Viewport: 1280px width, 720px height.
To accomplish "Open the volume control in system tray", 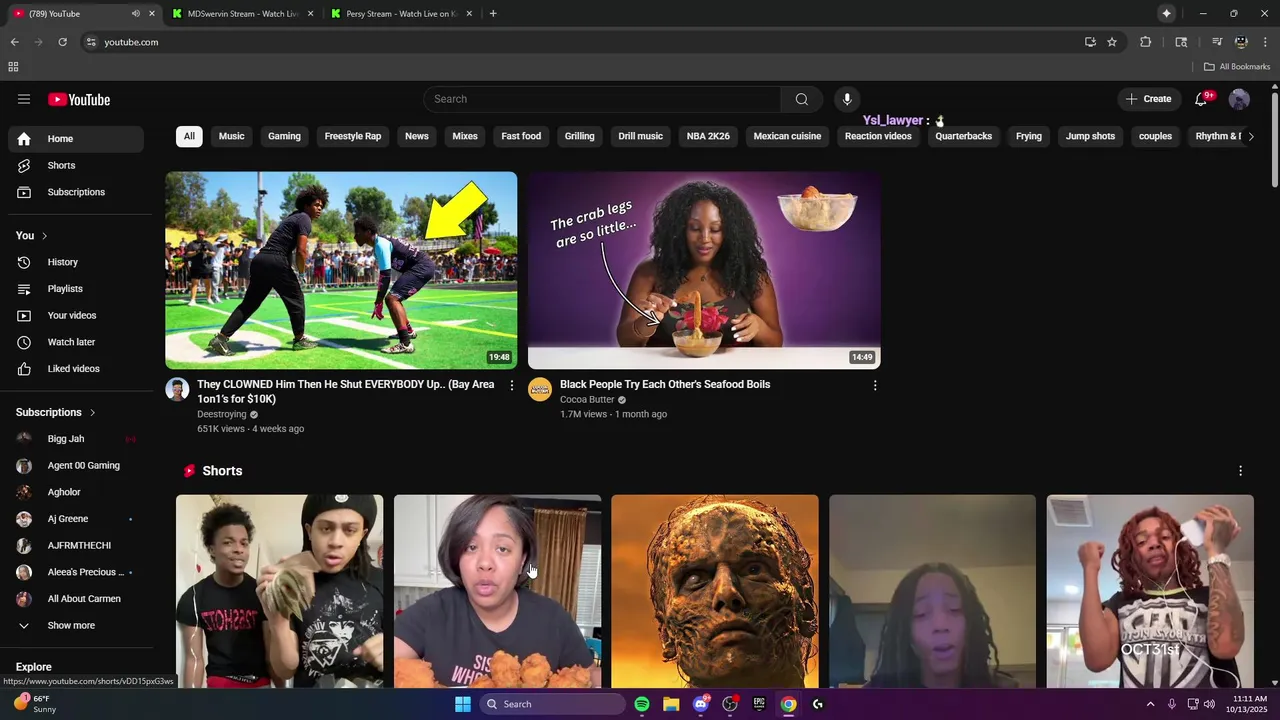I will point(1209,704).
